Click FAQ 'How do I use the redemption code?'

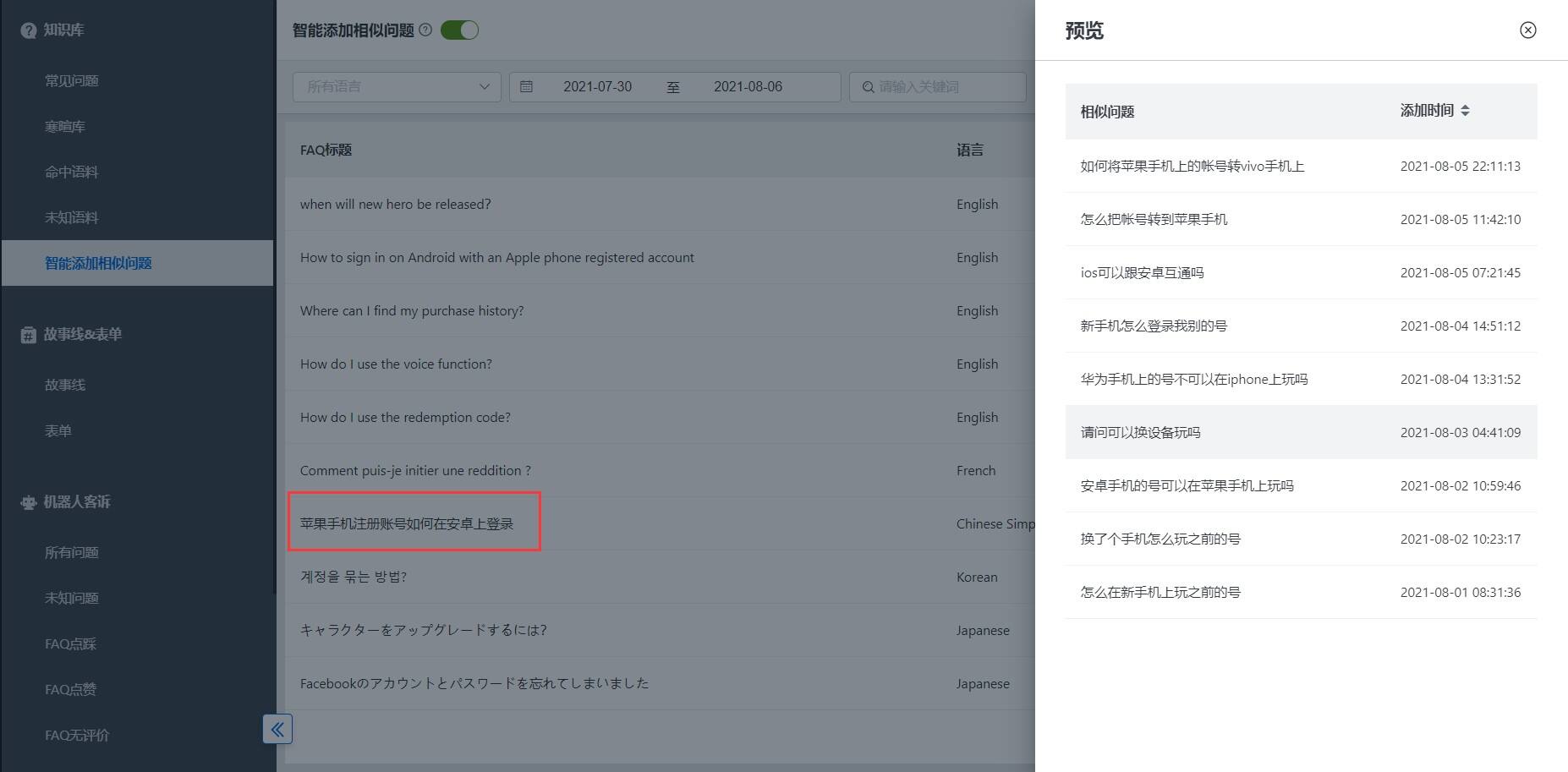point(405,418)
